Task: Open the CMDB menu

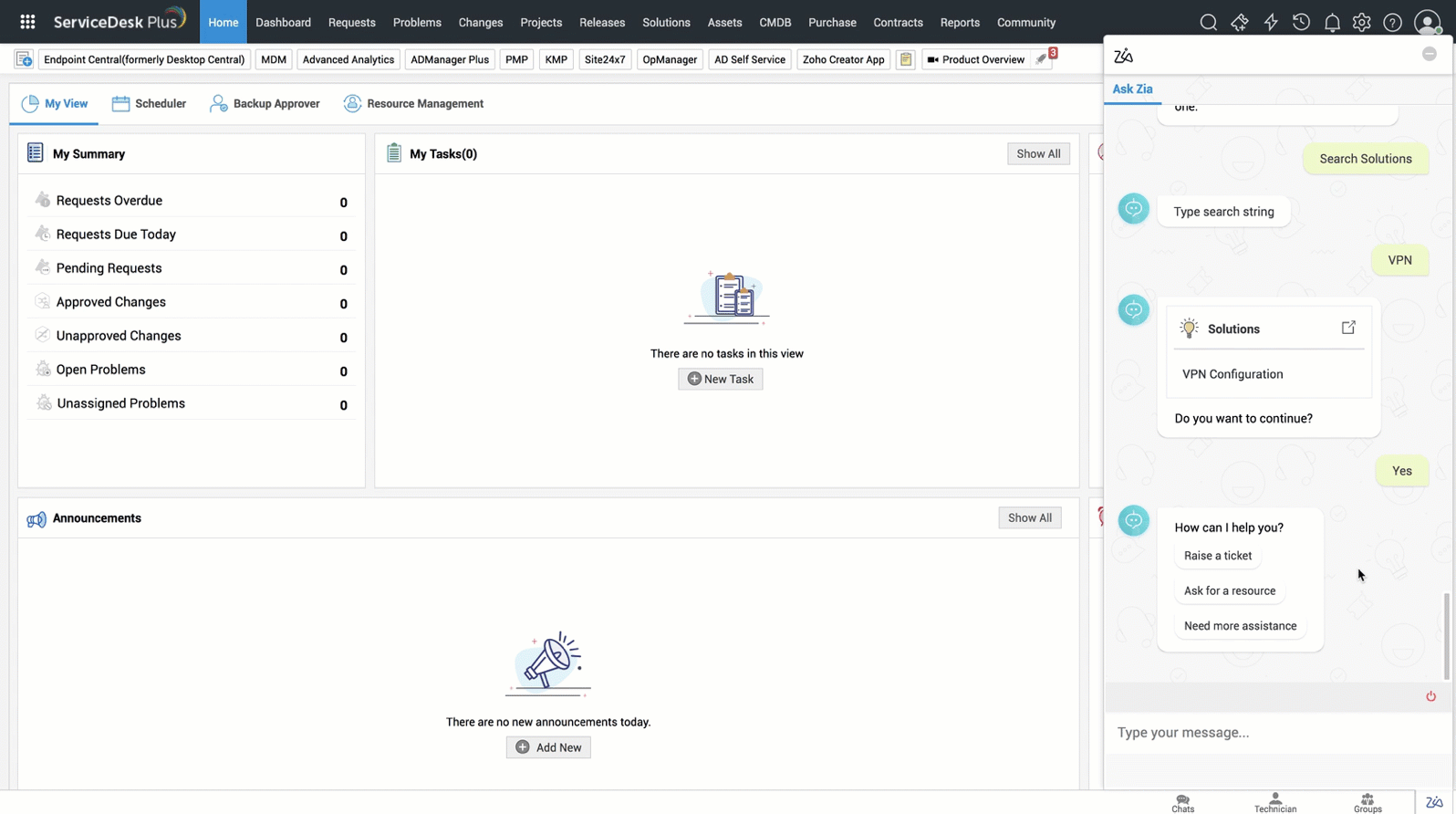Action: coord(775,23)
